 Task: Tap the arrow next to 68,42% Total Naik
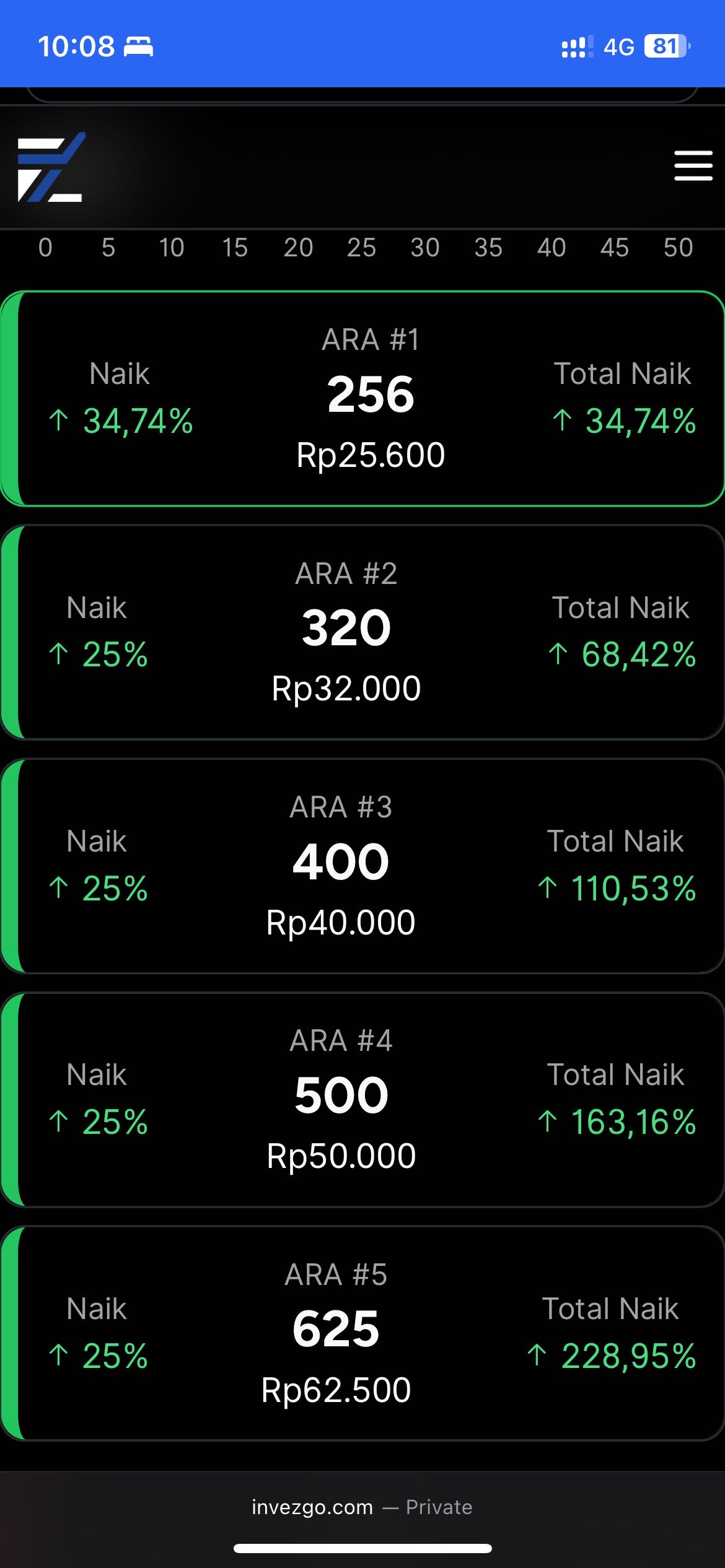[558, 654]
